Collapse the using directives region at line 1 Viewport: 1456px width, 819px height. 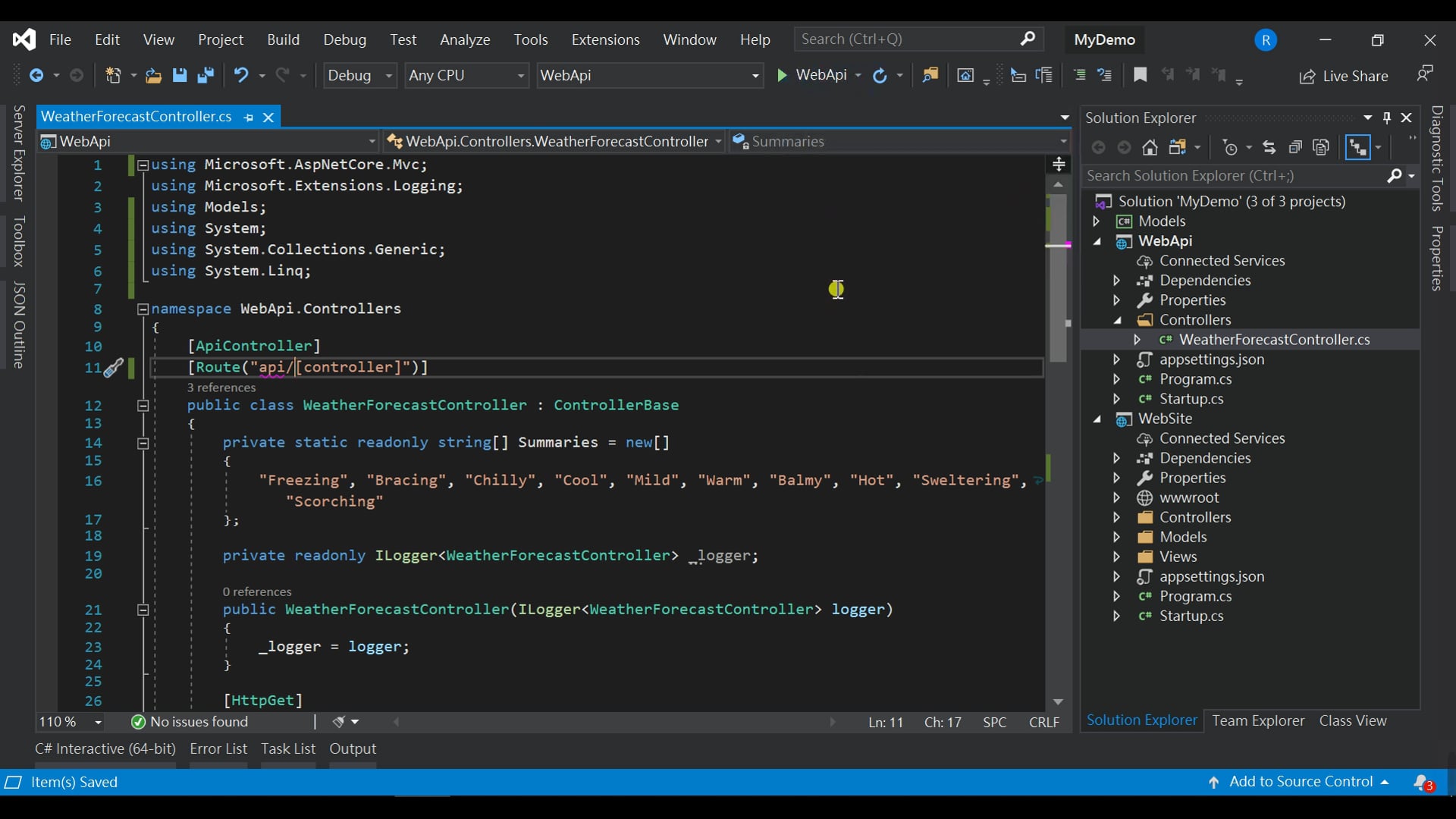coord(143,165)
